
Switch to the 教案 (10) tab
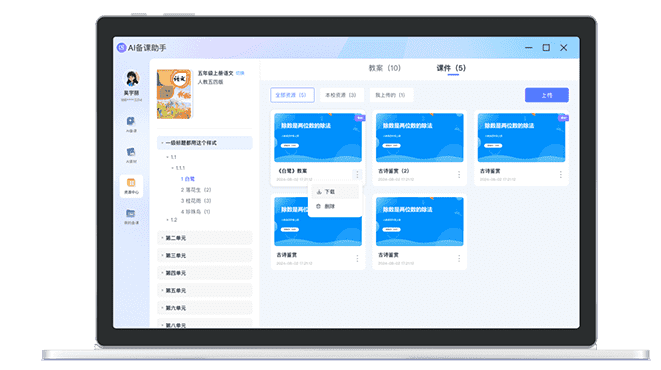(384, 68)
